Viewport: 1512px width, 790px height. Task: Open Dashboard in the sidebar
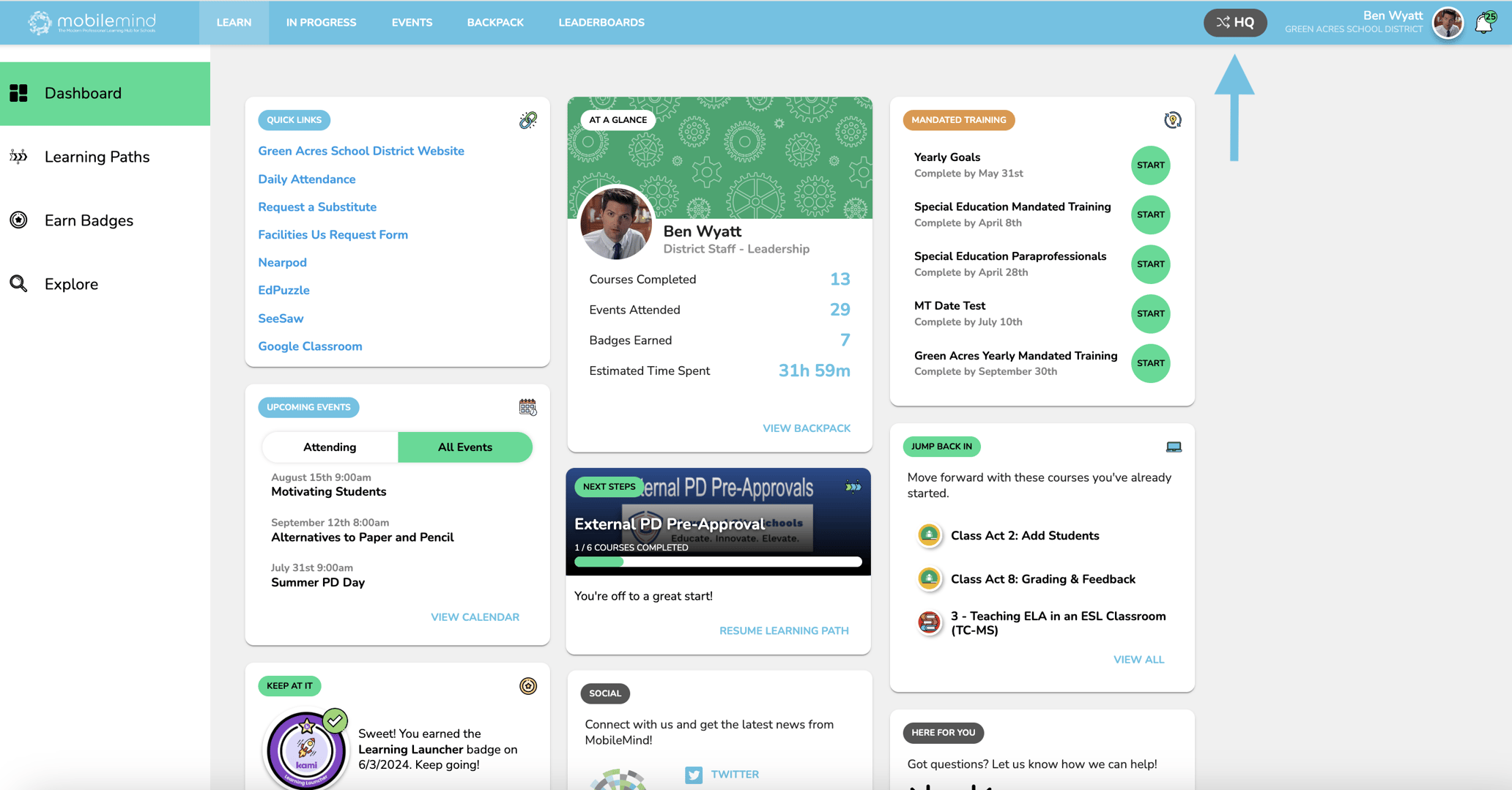(105, 94)
